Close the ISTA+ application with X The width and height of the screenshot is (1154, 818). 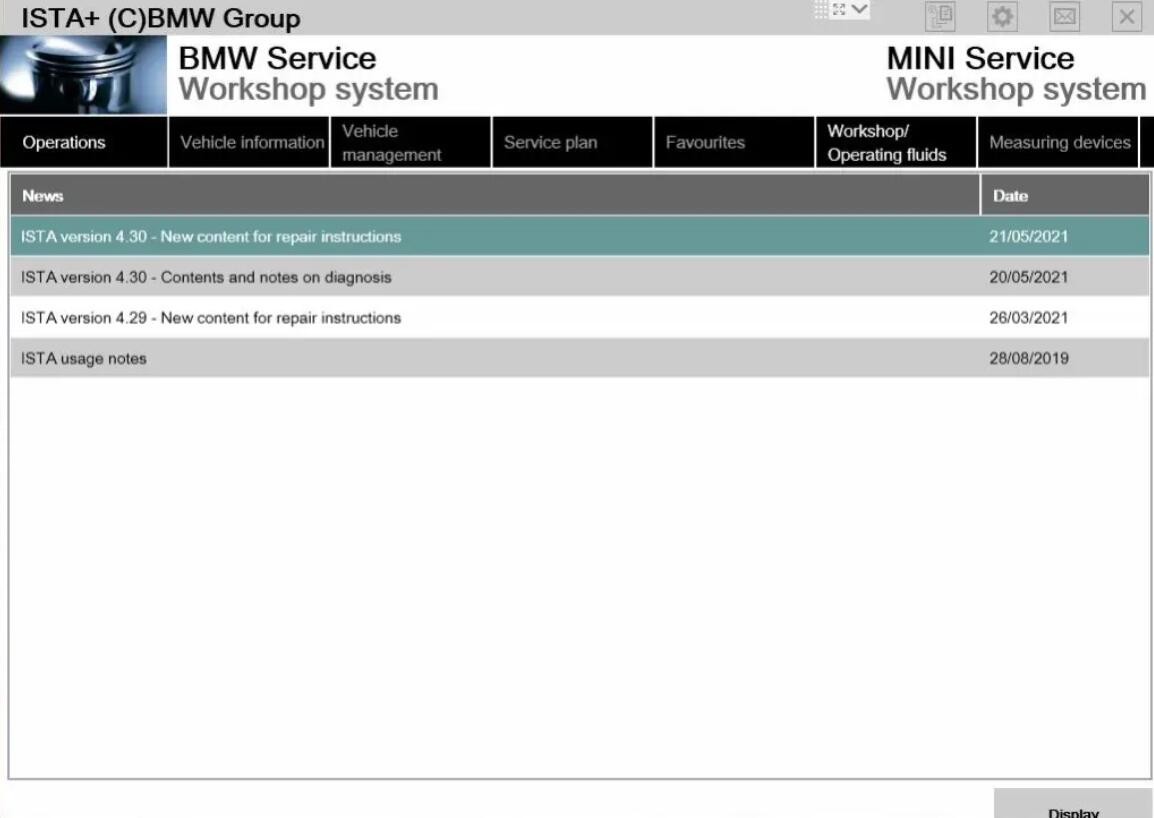coord(1127,16)
